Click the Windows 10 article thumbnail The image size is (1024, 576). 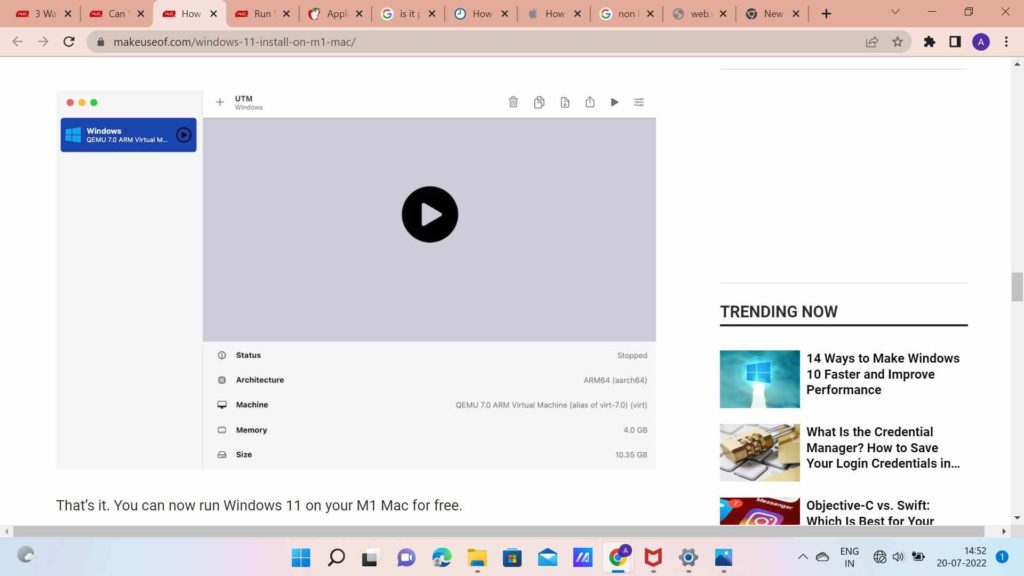760,379
